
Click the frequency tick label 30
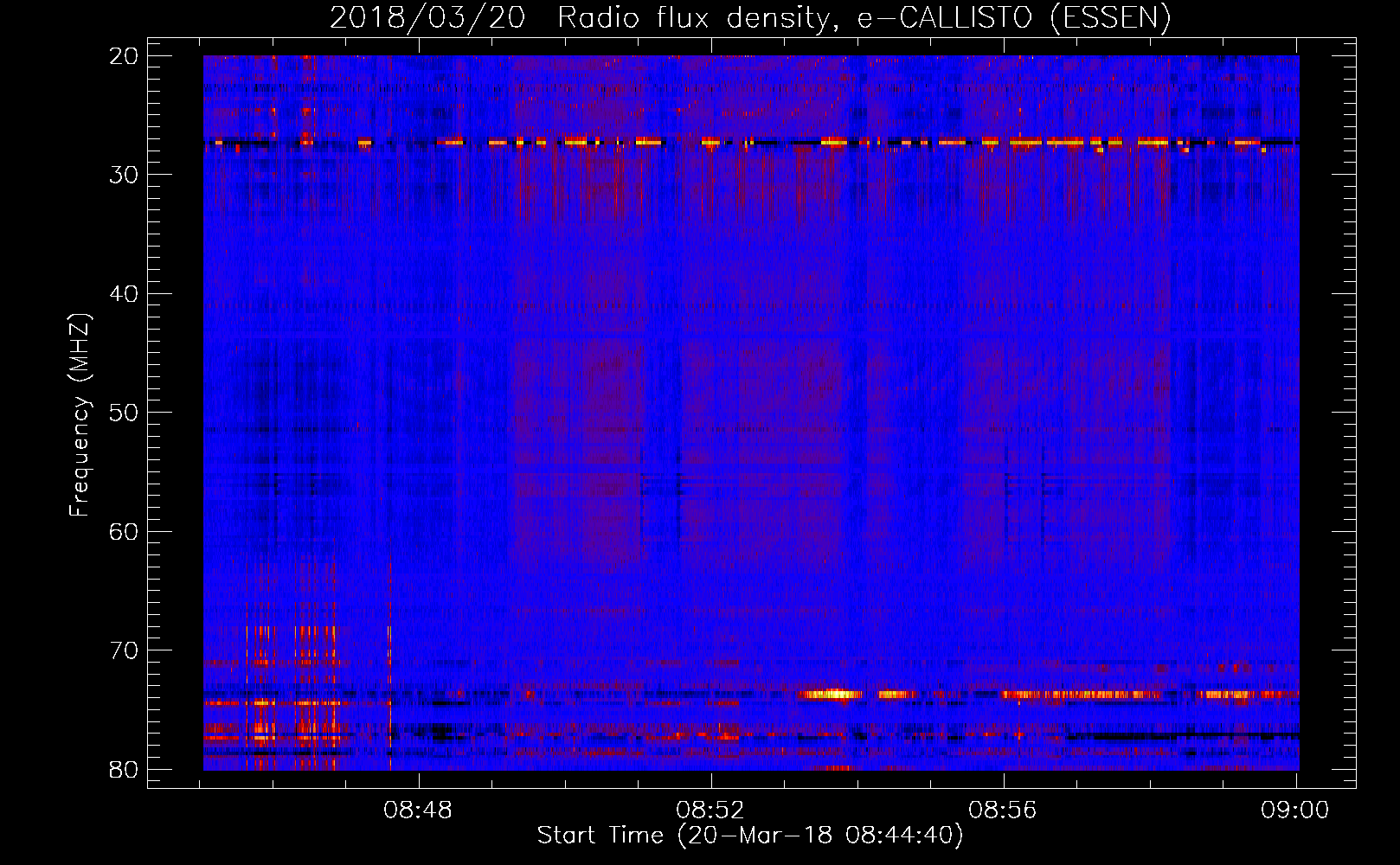[124, 175]
